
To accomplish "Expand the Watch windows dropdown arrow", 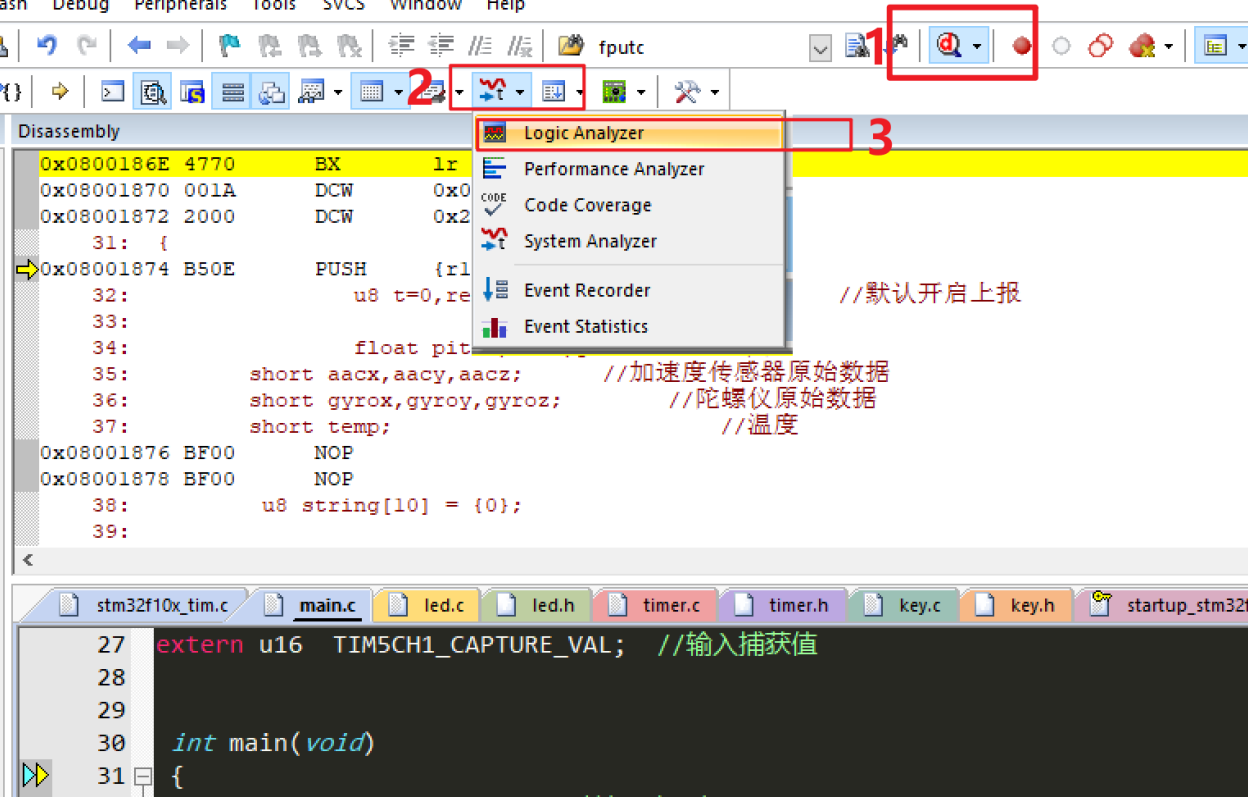I will click(x=338, y=93).
